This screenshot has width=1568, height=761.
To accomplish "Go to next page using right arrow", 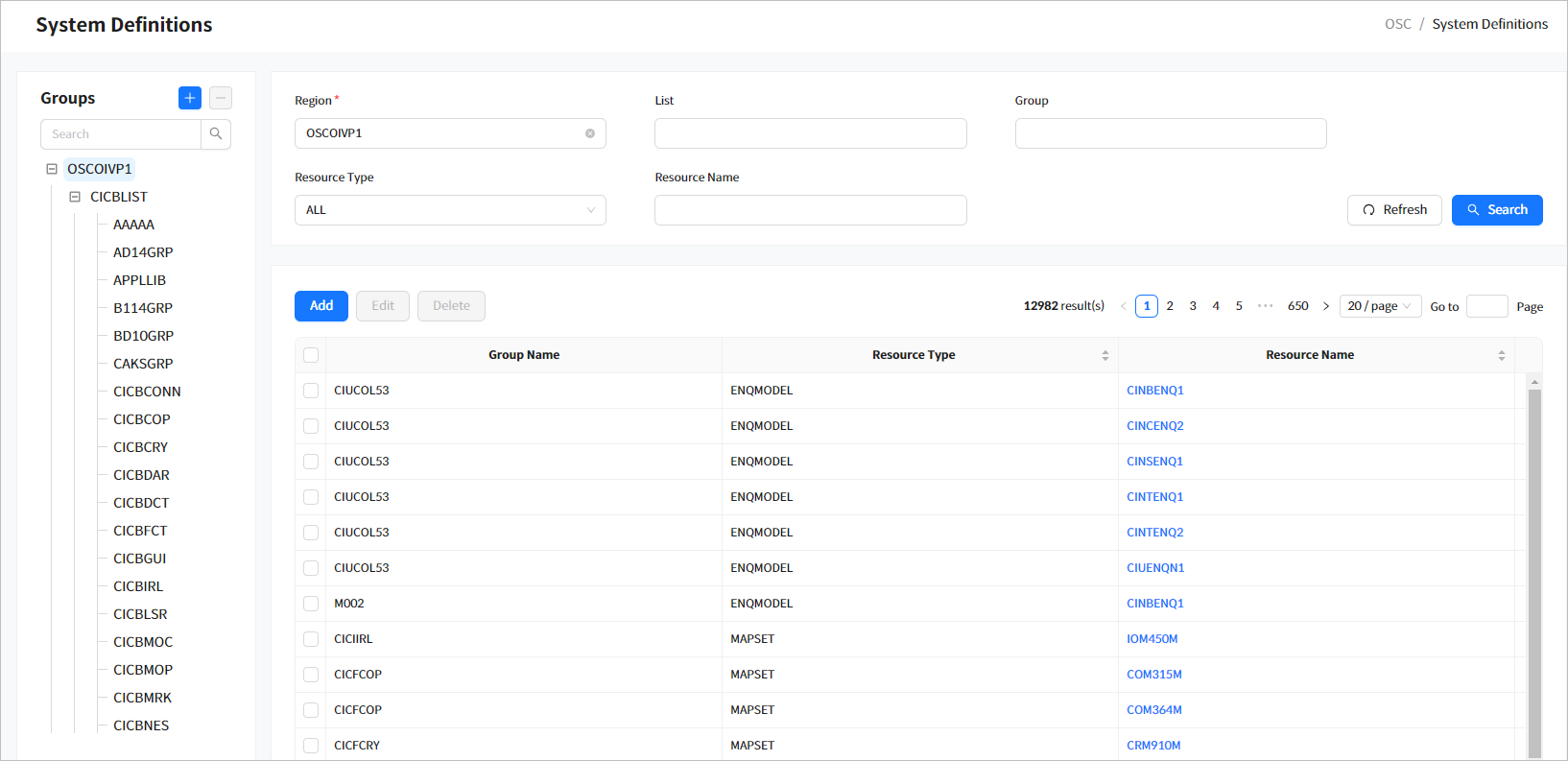I will point(1326,306).
